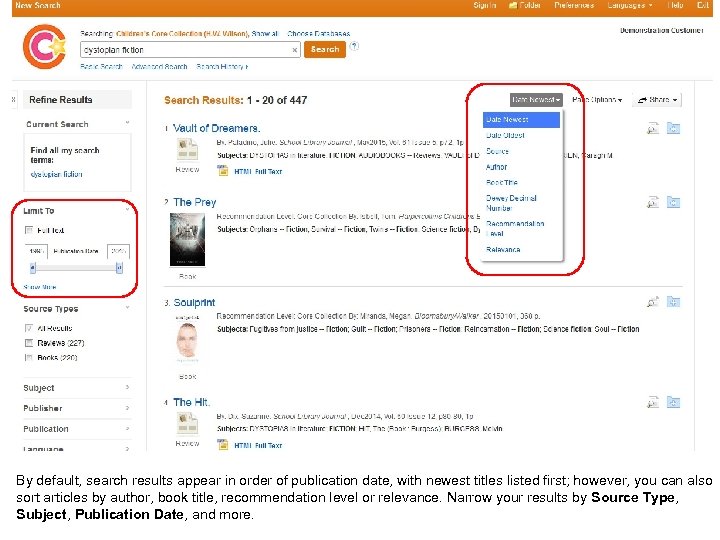Switch to Advanced Search
Viewport: 720px width, 540px height.
tap(159, 67)
